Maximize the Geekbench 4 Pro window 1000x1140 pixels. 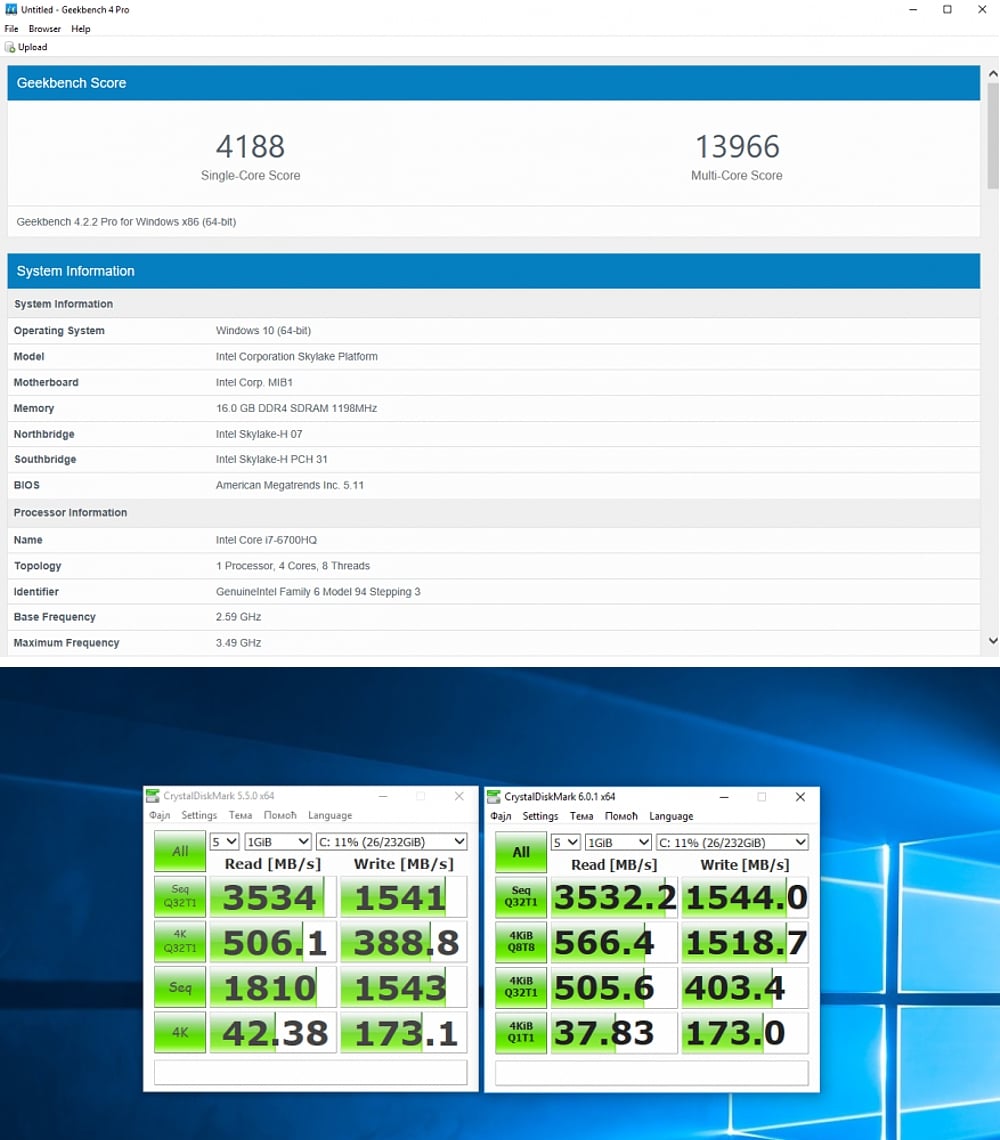pyautogui.click(x=947, y=9)
